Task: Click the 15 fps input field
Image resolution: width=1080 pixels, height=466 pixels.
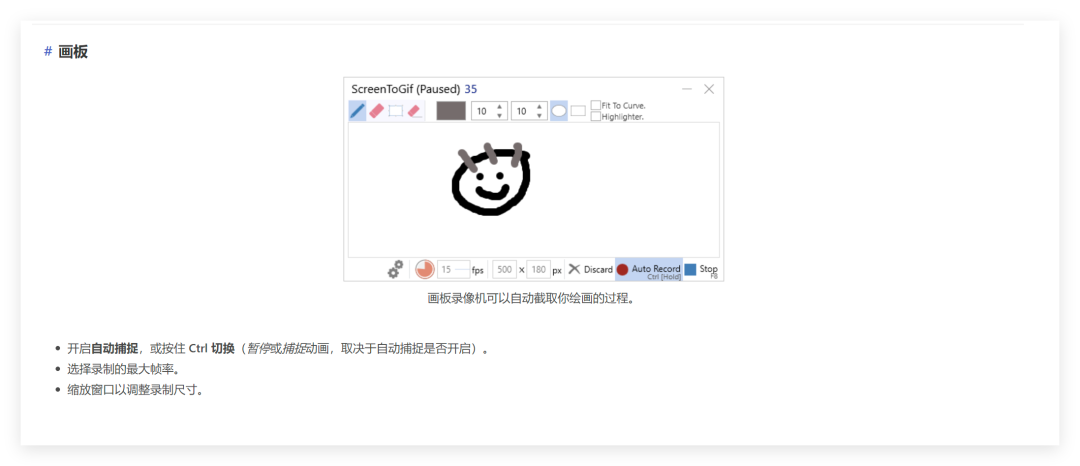Action: click(454, 270)
